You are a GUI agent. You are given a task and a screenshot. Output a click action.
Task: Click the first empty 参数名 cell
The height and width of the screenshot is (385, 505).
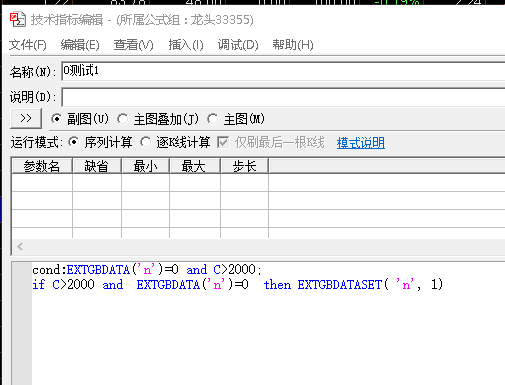click(x=42, y=182)
